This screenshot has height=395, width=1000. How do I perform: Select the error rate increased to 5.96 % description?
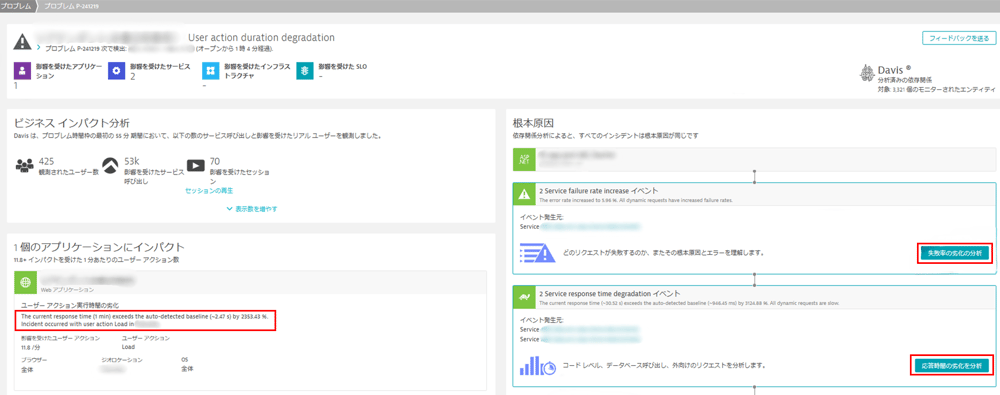tap(636, 200)
